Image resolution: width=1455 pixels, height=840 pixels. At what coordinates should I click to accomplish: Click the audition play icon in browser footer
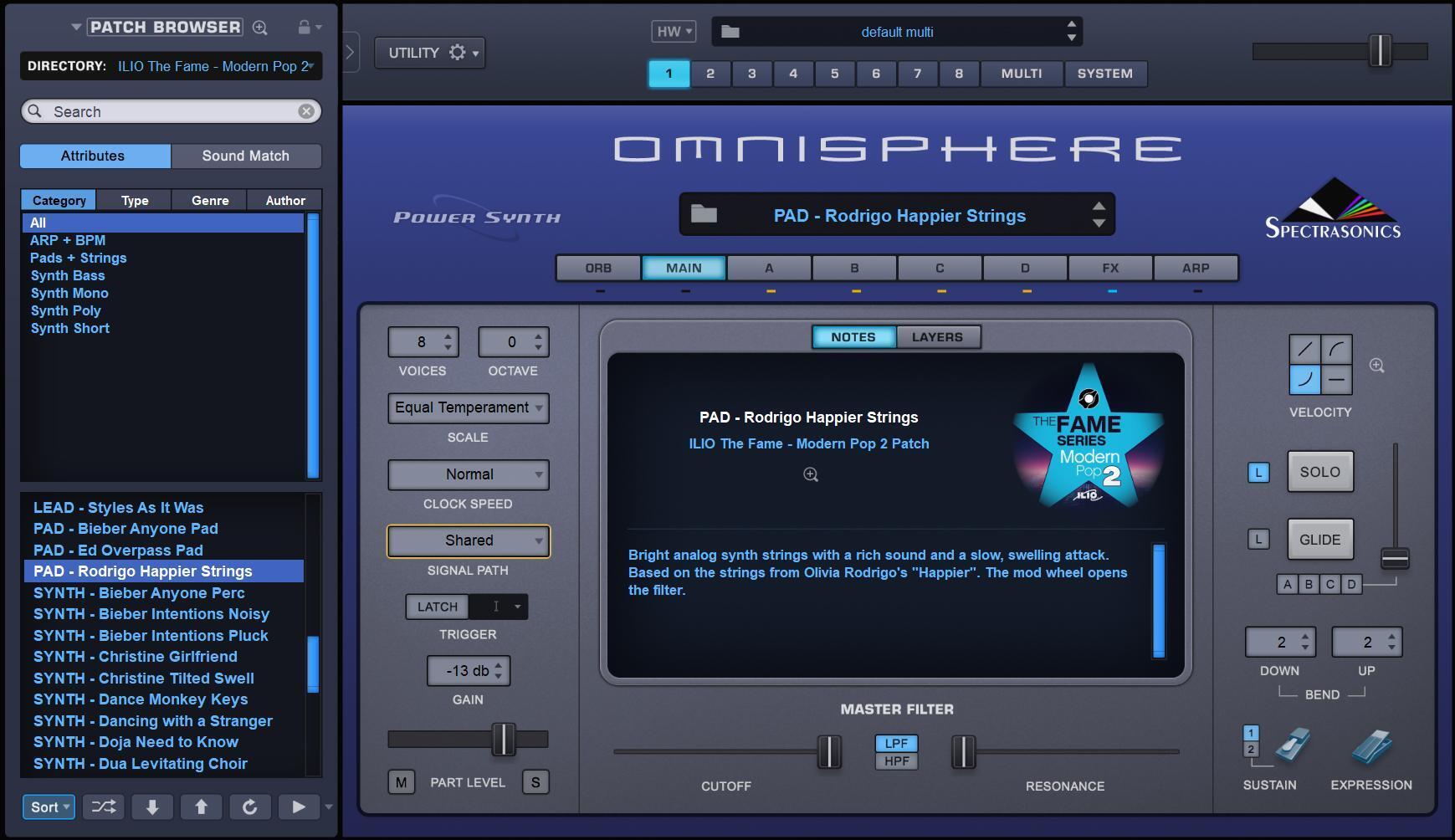pyautogui.click(x=299, y=807)
